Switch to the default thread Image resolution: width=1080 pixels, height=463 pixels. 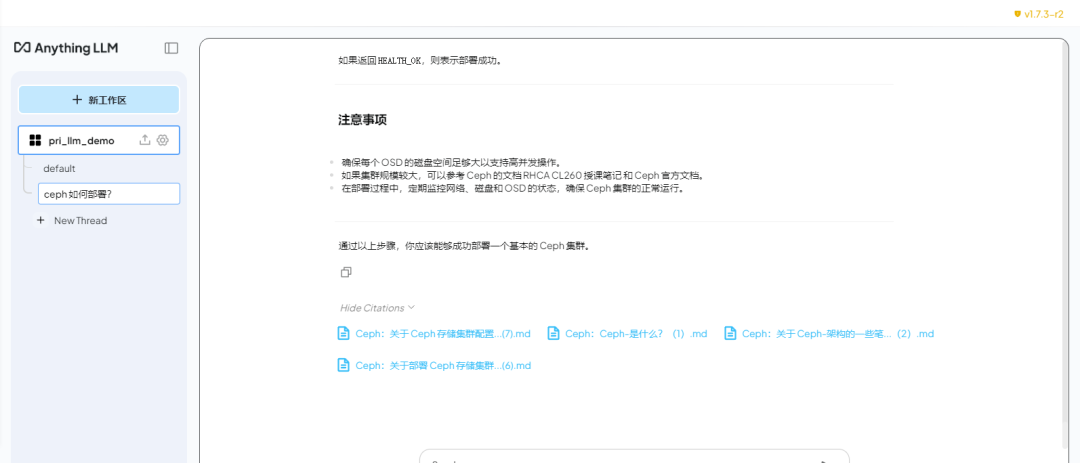coord(59,168)
